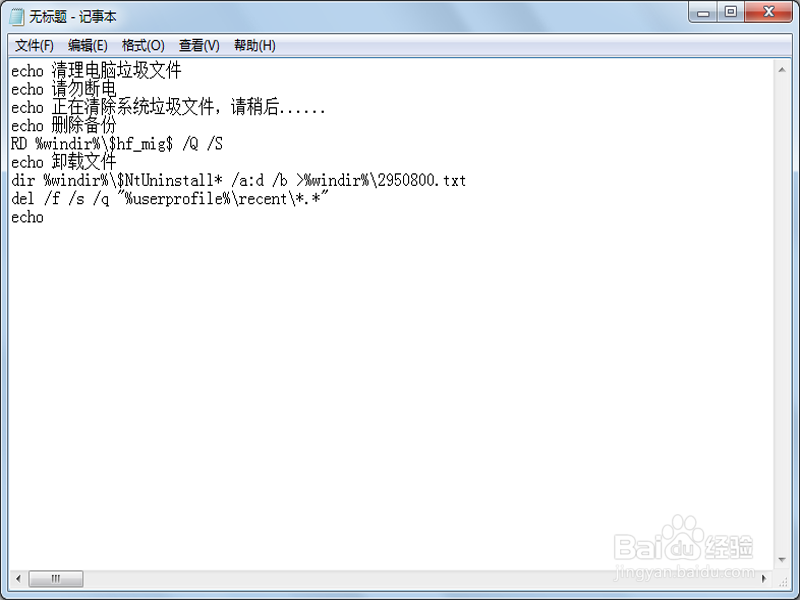800x600 pixels.
Task: Click the window resize grip corner
Action: point(782,581)
